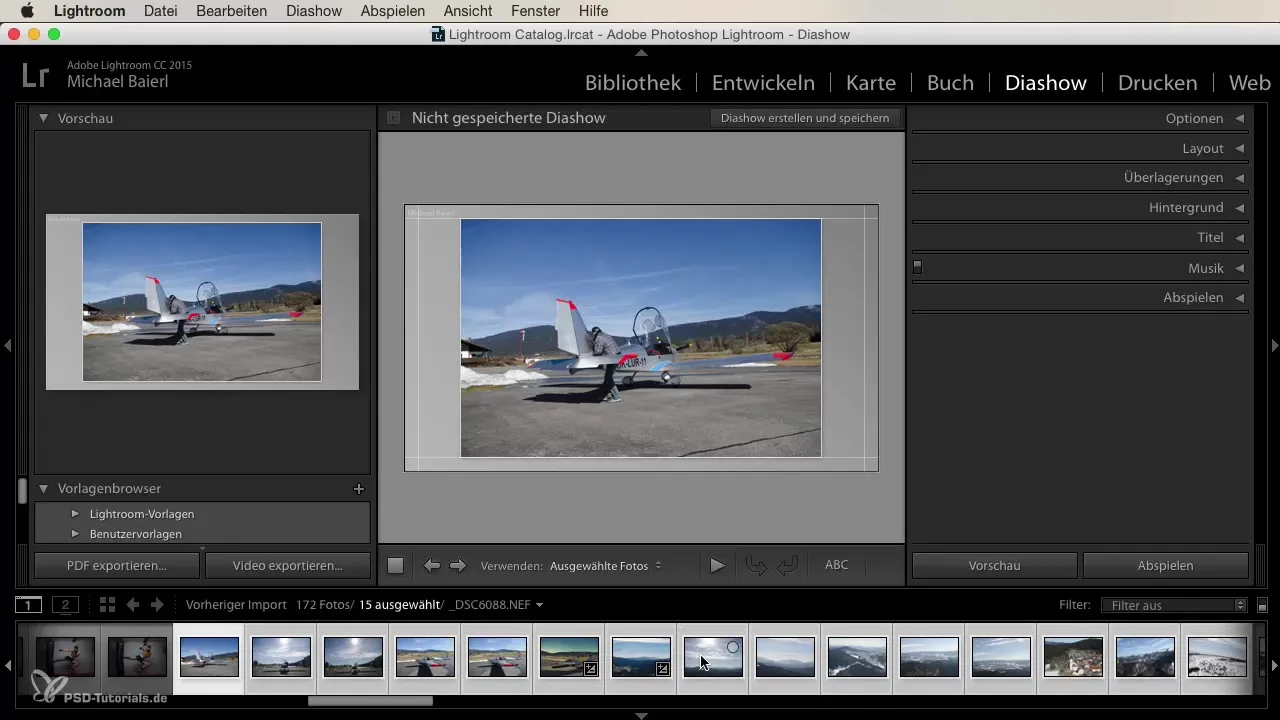Collapse the Vorschau panel

coord(44,118)
